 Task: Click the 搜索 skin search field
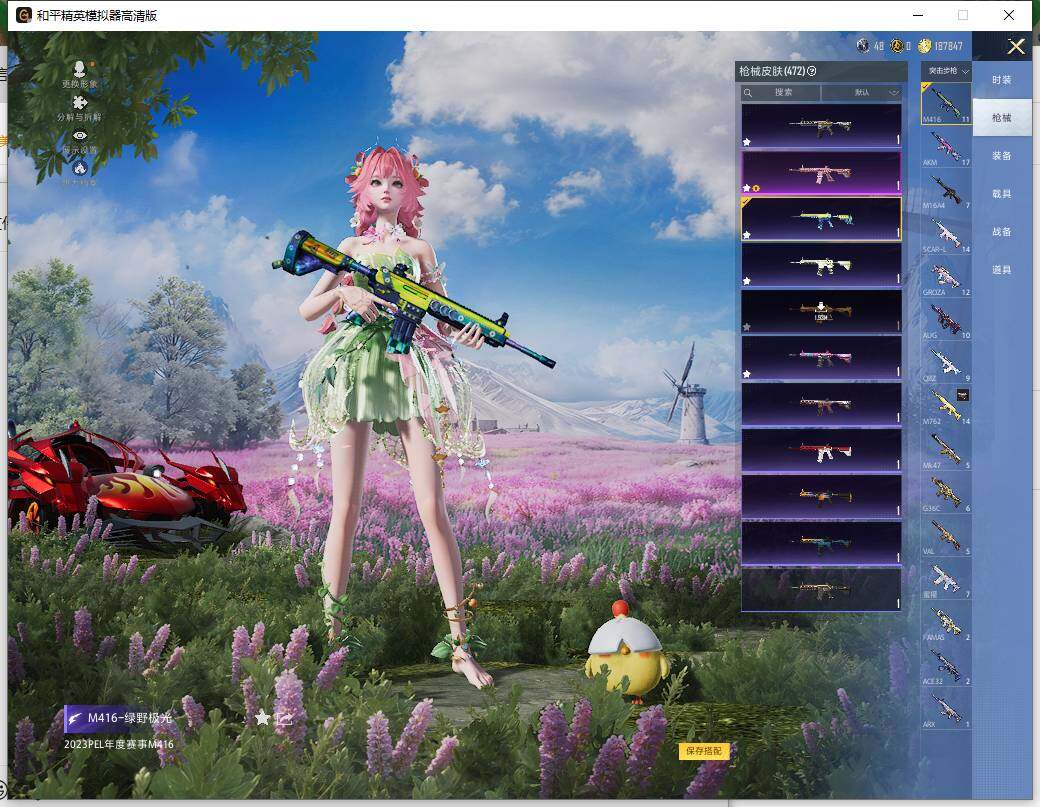(x=783, y=93)
